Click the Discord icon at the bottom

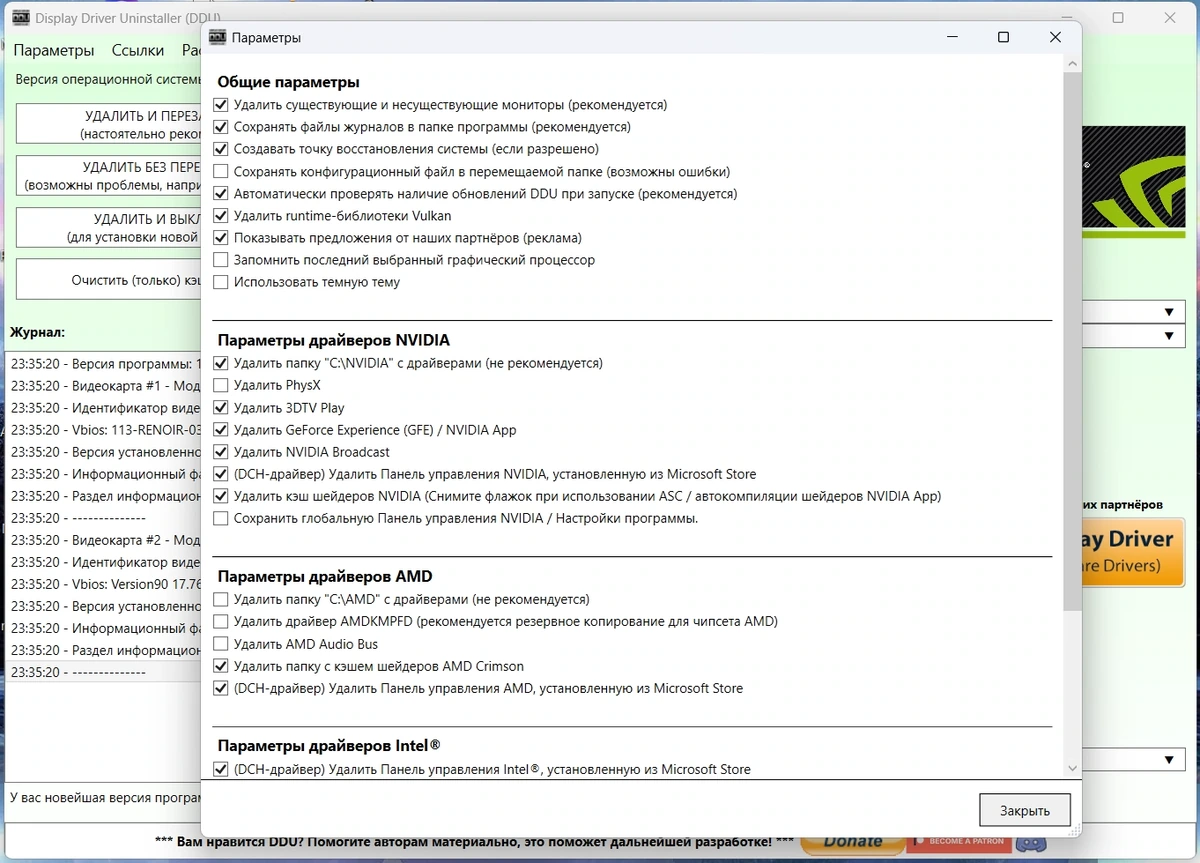1032,841
